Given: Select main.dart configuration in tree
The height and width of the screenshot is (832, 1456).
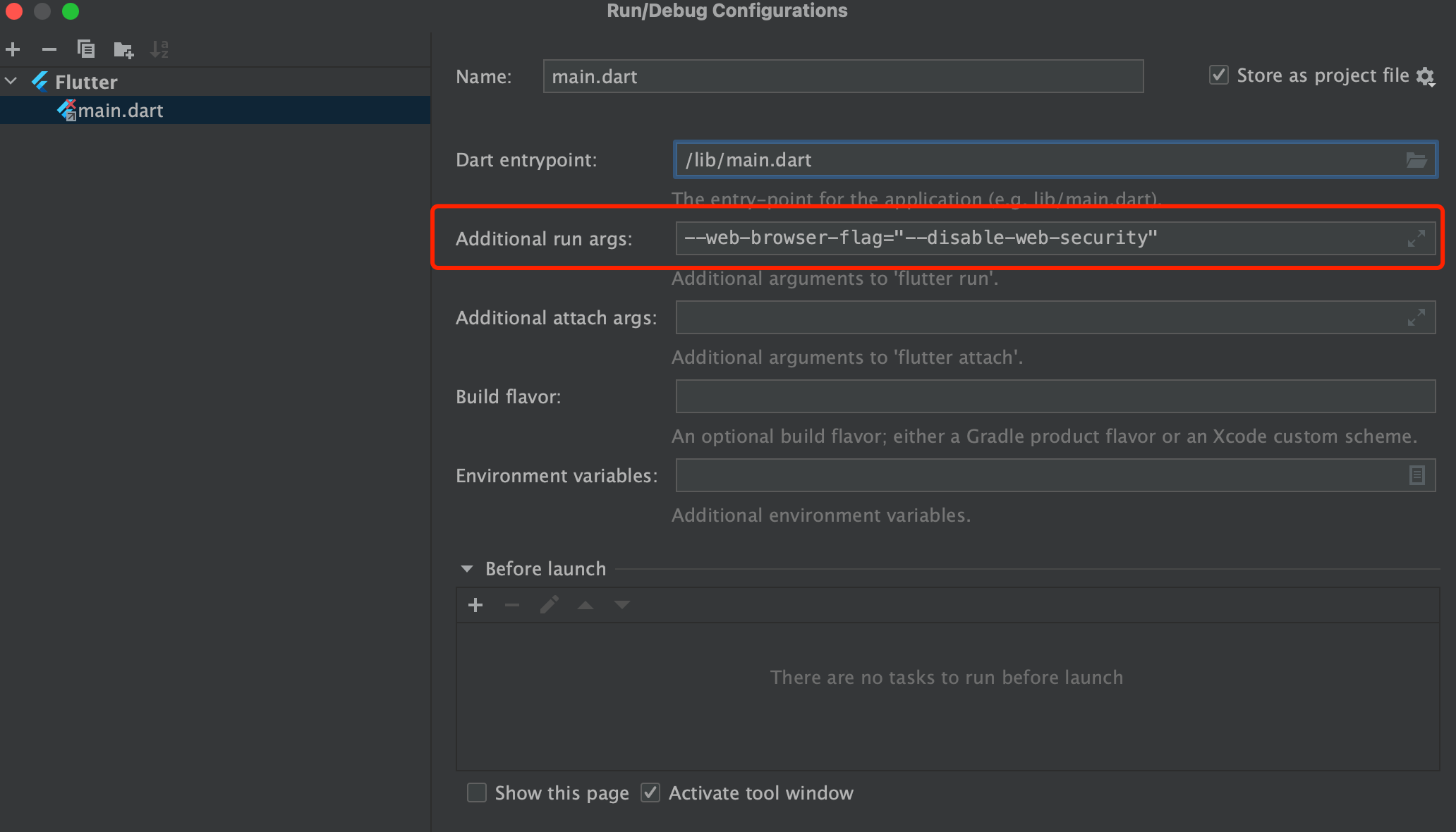Looking at the screenshot, I should pyautogui.click(x=120, y=111).
